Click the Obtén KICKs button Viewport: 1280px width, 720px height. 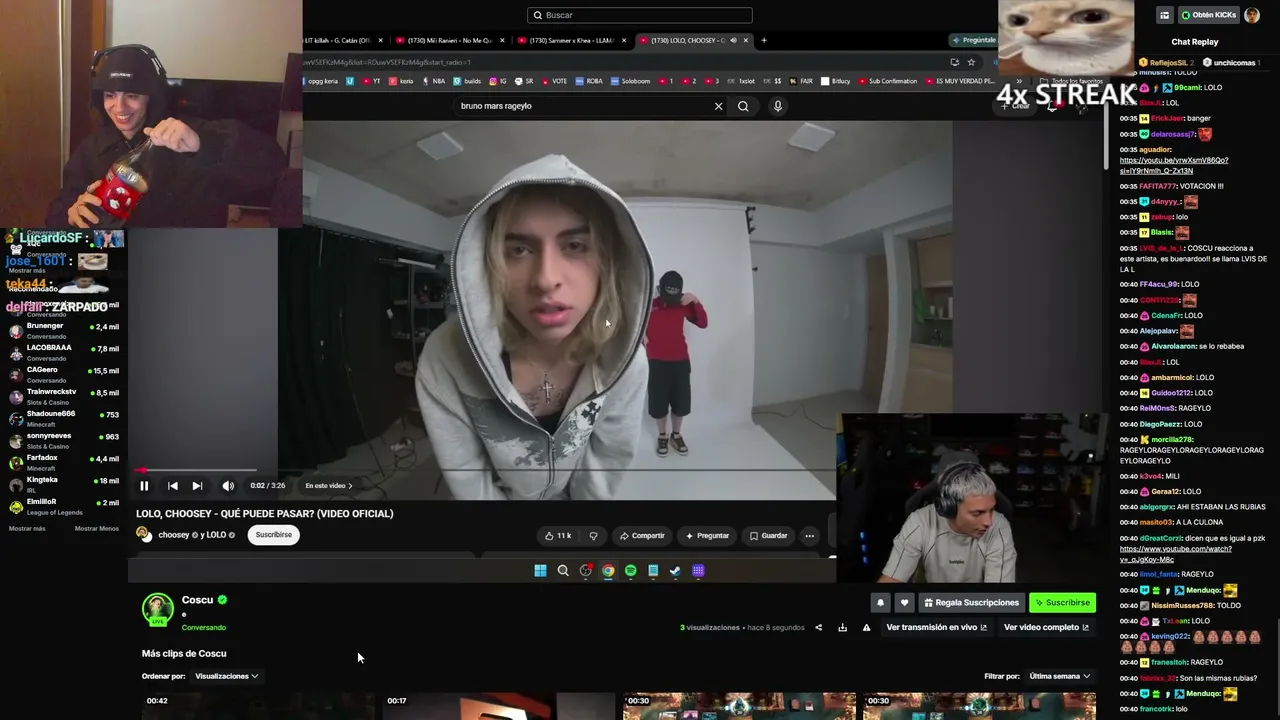tap(1208, 15)
